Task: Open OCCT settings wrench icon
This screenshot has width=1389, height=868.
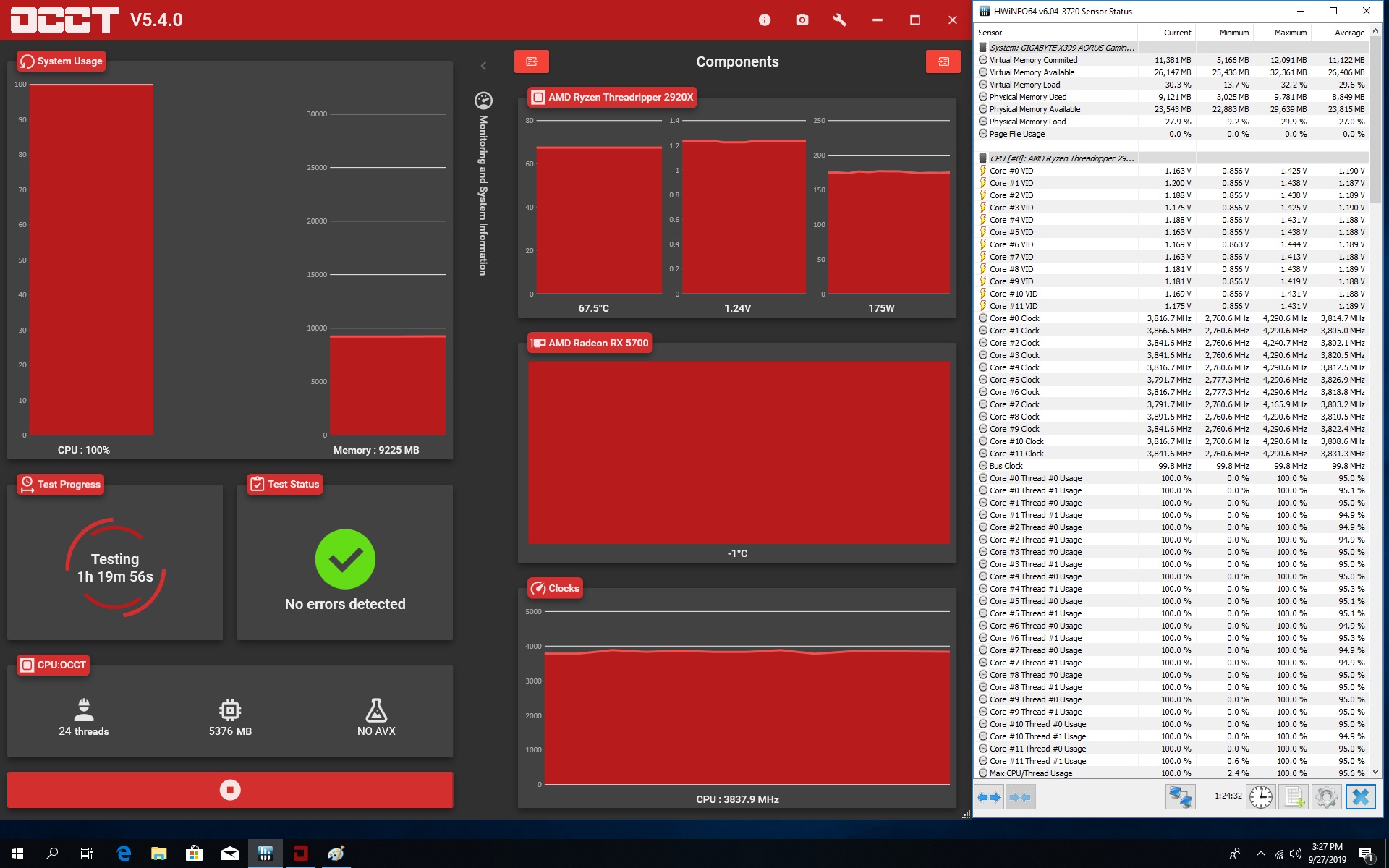Action: 840,20
